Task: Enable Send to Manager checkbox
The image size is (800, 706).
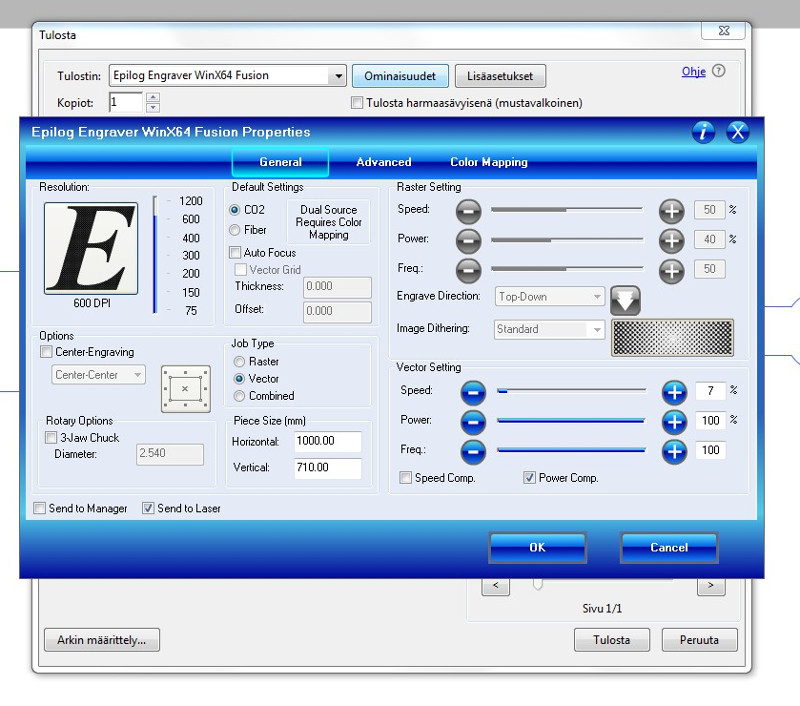Action: [x=39, y=508]
